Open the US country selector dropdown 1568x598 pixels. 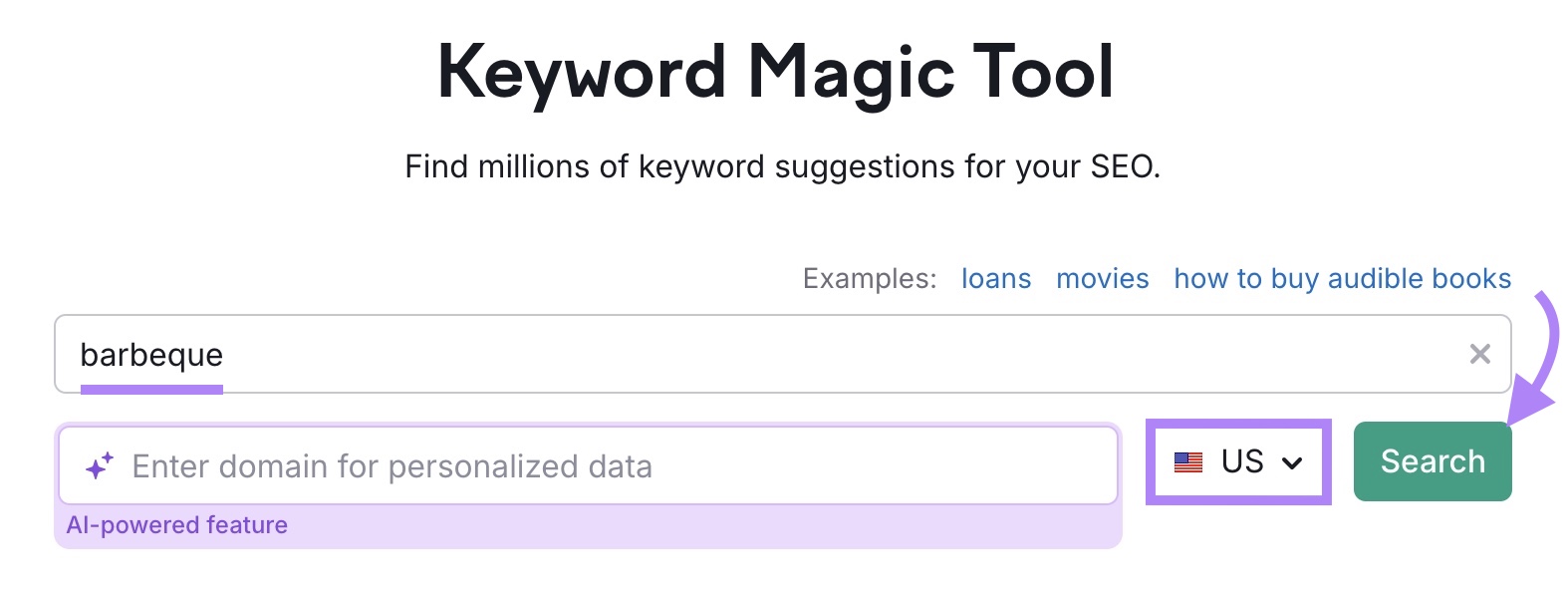[1238, 461]
